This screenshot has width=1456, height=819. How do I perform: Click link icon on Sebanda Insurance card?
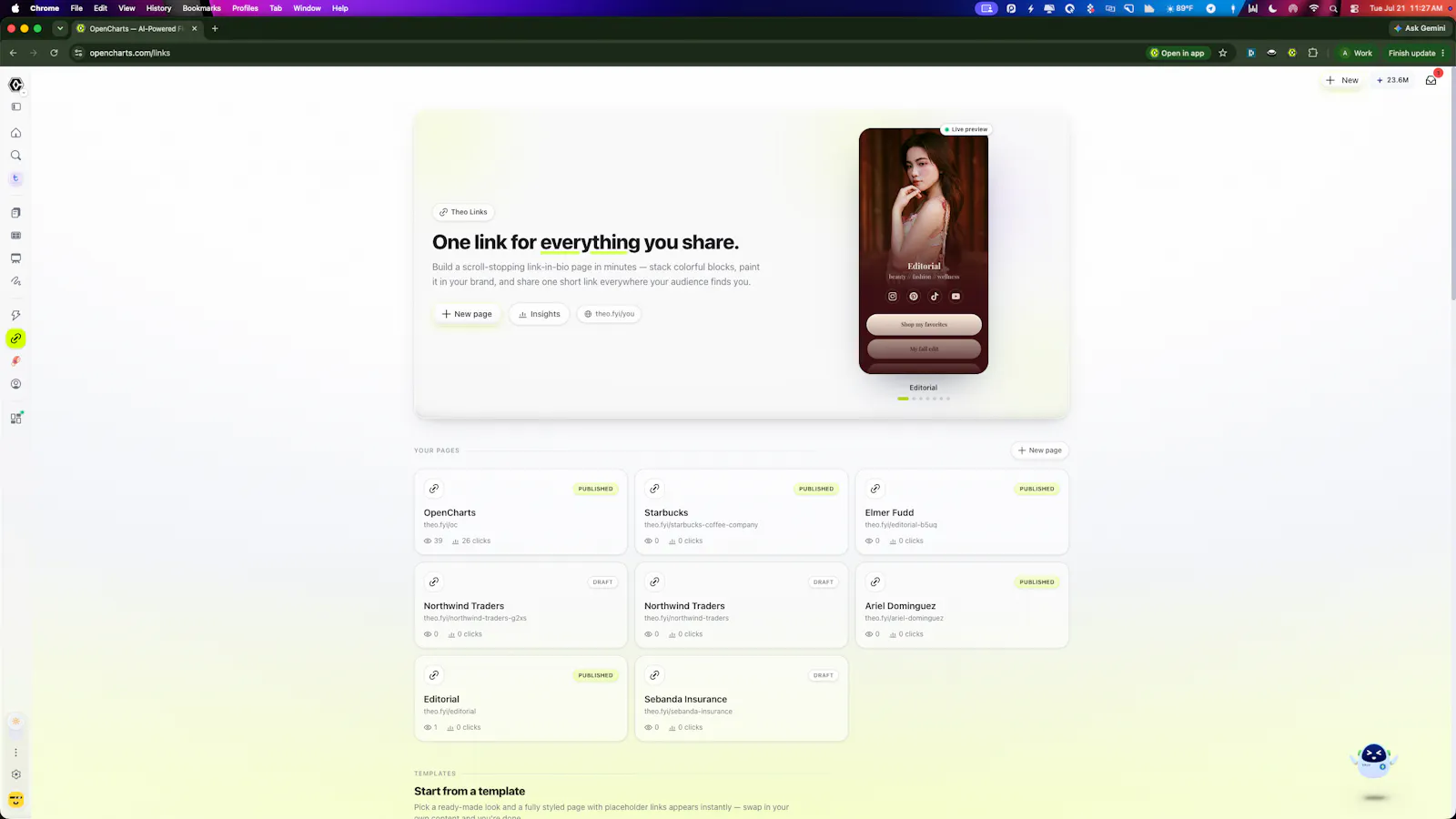[x=654, y=675]
